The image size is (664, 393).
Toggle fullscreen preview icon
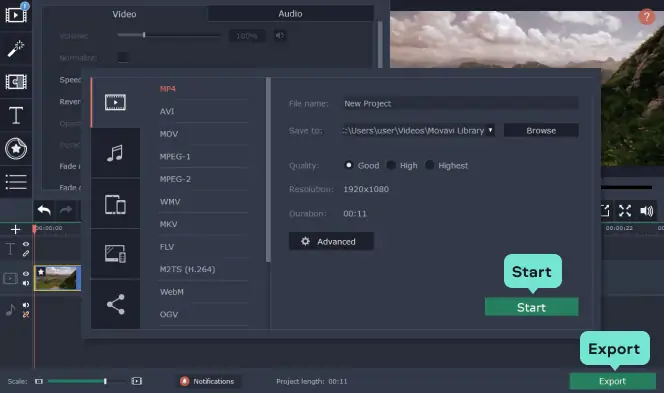point(625,210)
